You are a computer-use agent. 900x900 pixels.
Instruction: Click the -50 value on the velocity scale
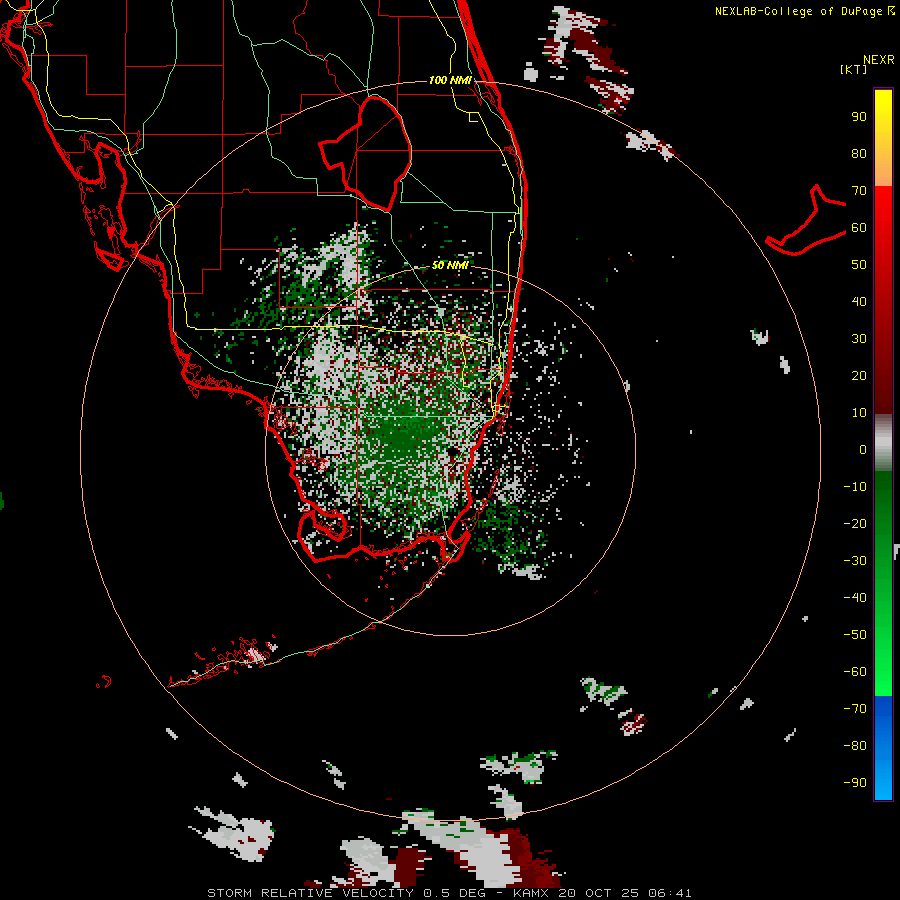click(x=855, y=635)
